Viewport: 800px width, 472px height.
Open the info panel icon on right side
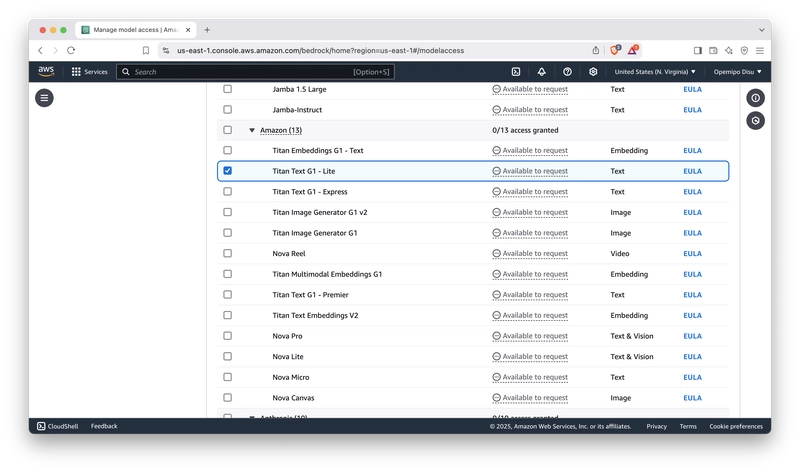[755, 98]
